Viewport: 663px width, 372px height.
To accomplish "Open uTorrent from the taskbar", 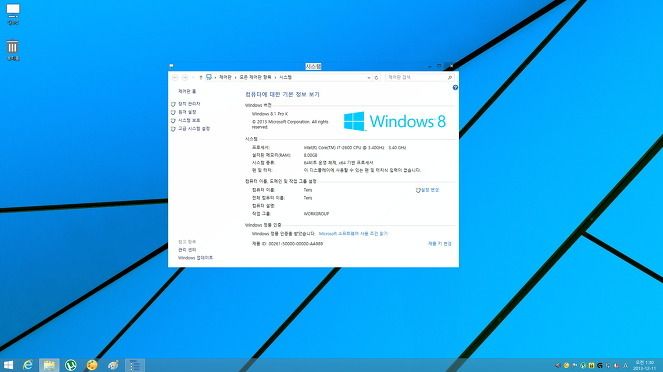I will point(71,365).
